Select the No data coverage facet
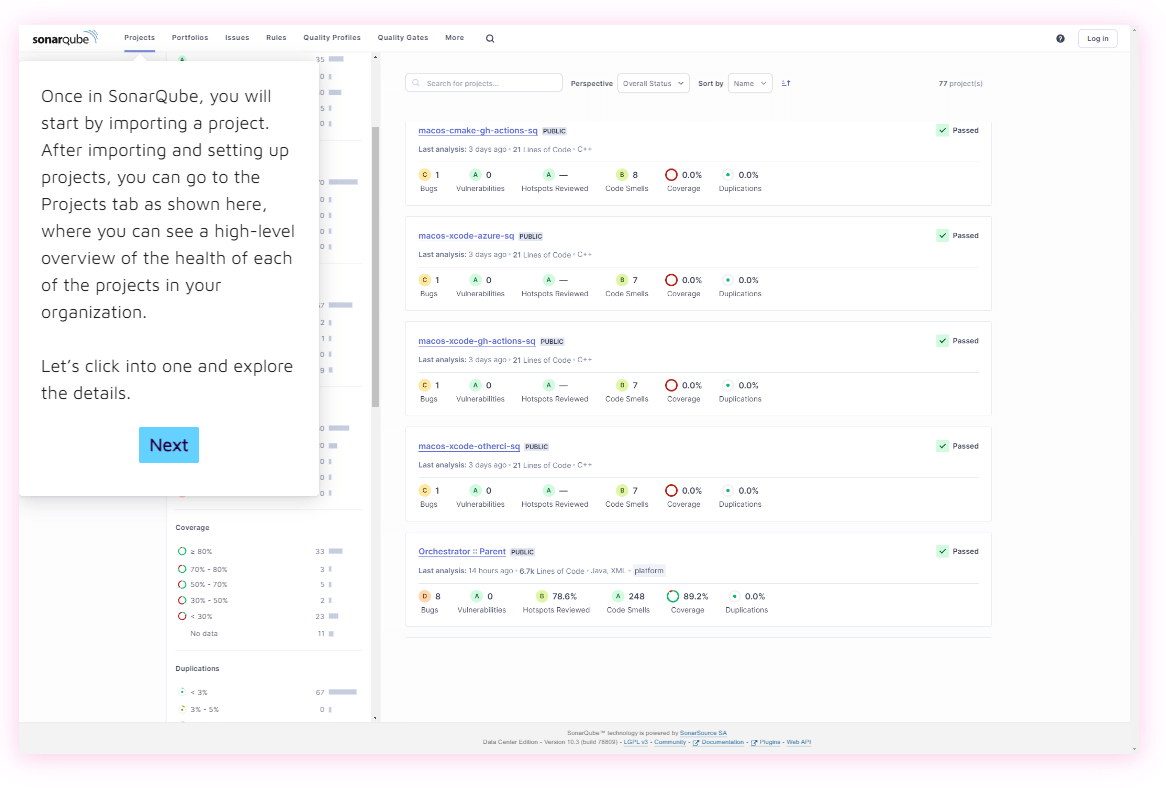The width and height of the screenshot is (1166, 788). click(203, 633)
